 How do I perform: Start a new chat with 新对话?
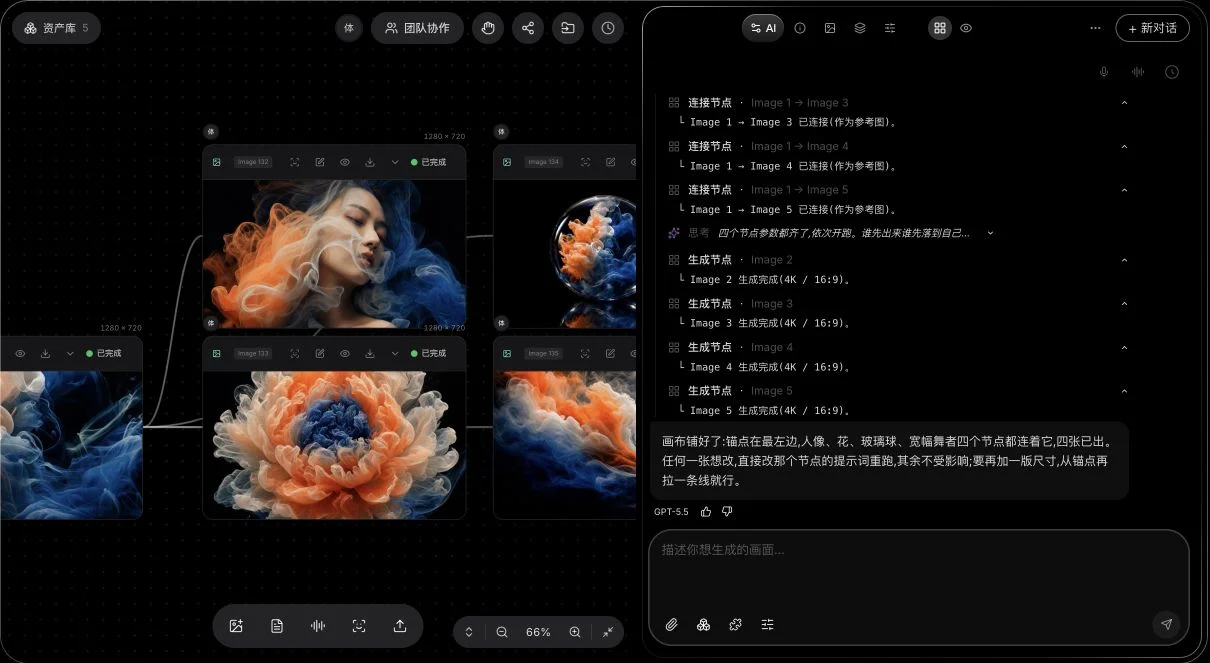pyautogui.click(x=1152, y=28)
